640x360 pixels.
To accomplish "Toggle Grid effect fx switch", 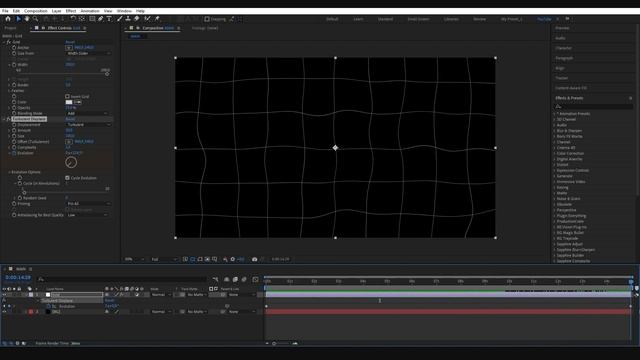I will click(x=9, y=42).
